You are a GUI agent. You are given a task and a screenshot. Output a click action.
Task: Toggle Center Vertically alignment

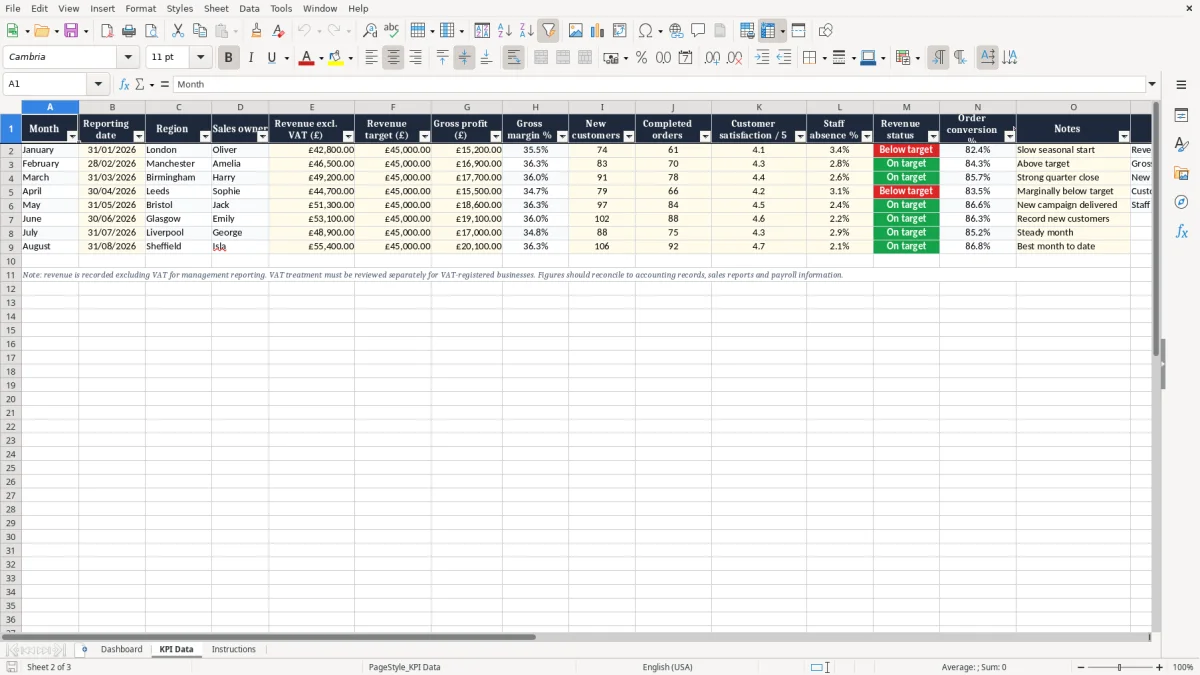[464, 58]
